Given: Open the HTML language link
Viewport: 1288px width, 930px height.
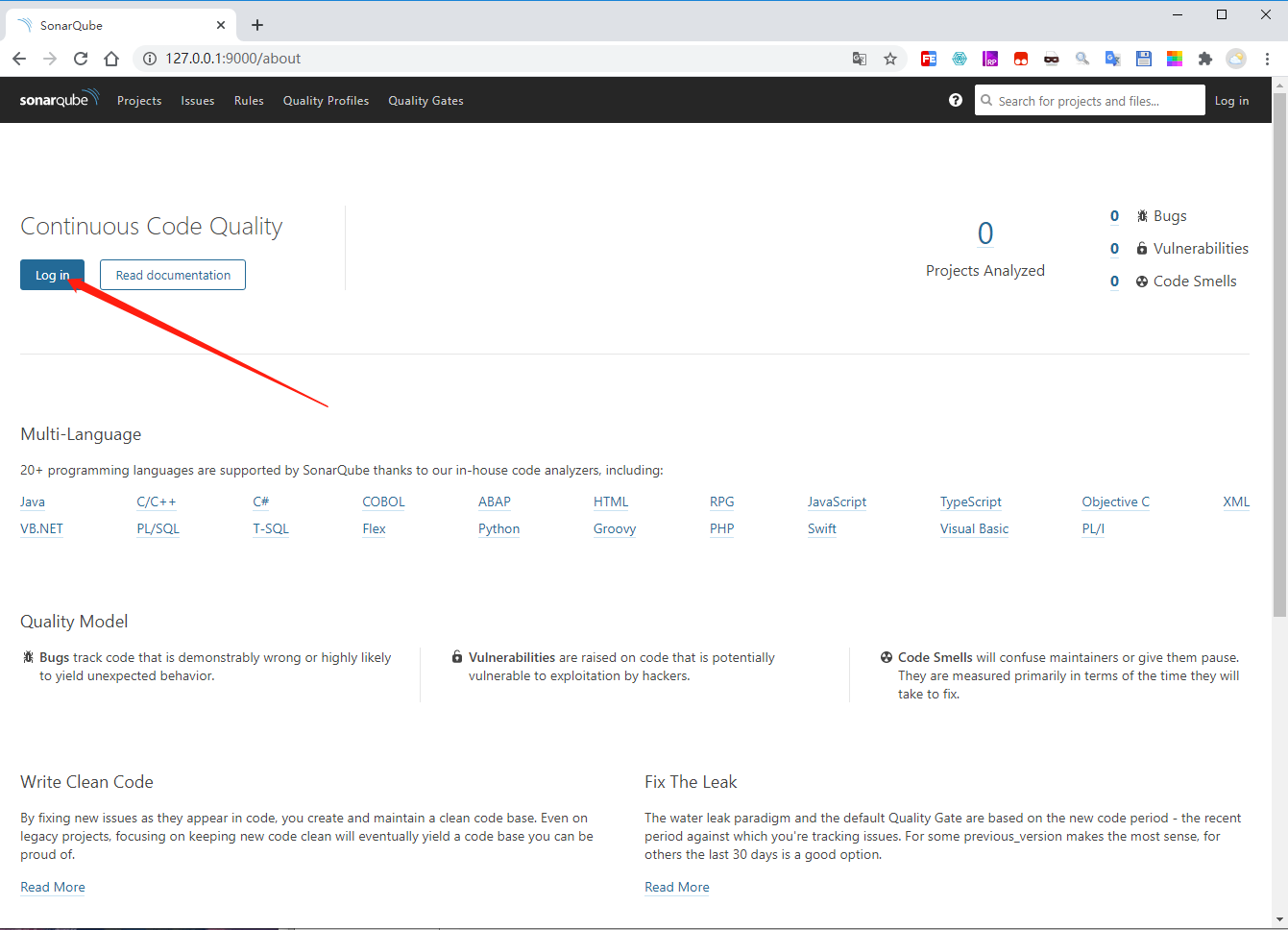Looking at the screenshot, I should tap(611, 502).
